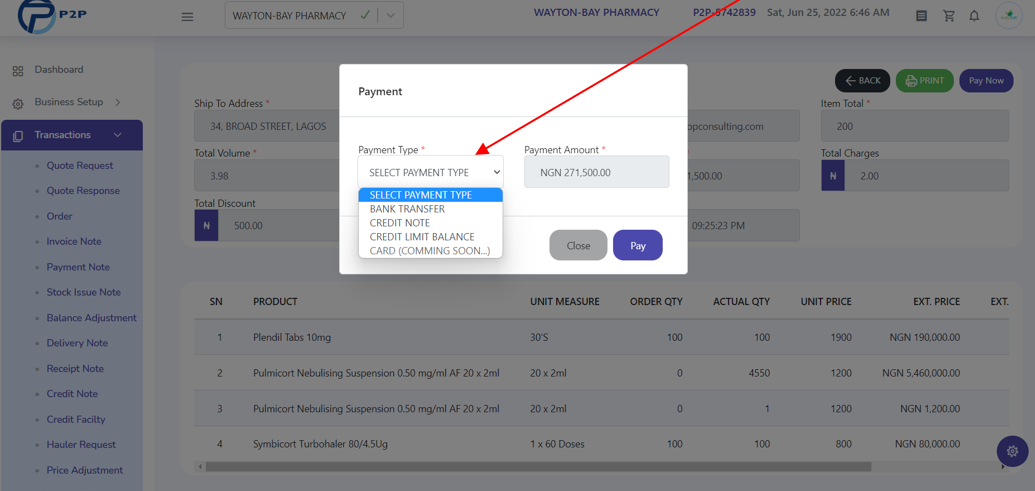
Task: Open the notifications bell icon
Action: tap(974, 16)
